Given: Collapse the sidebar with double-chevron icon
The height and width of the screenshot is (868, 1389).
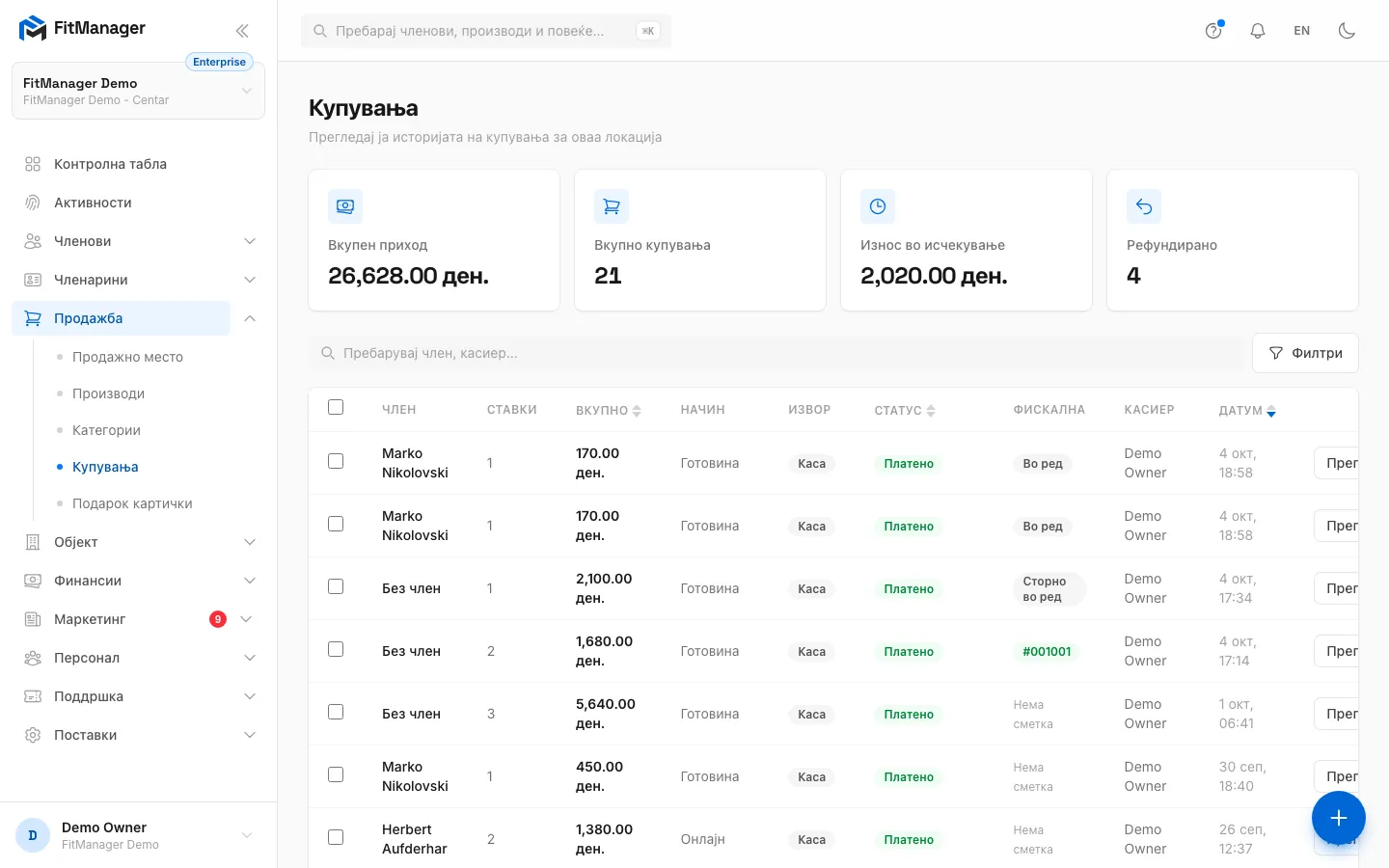Looking at the screenshot, I should pyautogui.click(x=242, y=31).
